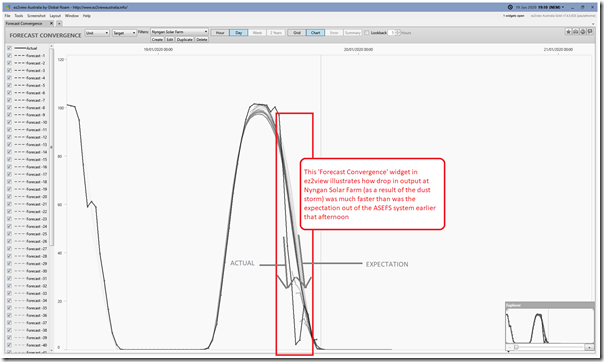The image size is (604, 362).
Task: Open the Target dropdown
Action: coord(124,33)
